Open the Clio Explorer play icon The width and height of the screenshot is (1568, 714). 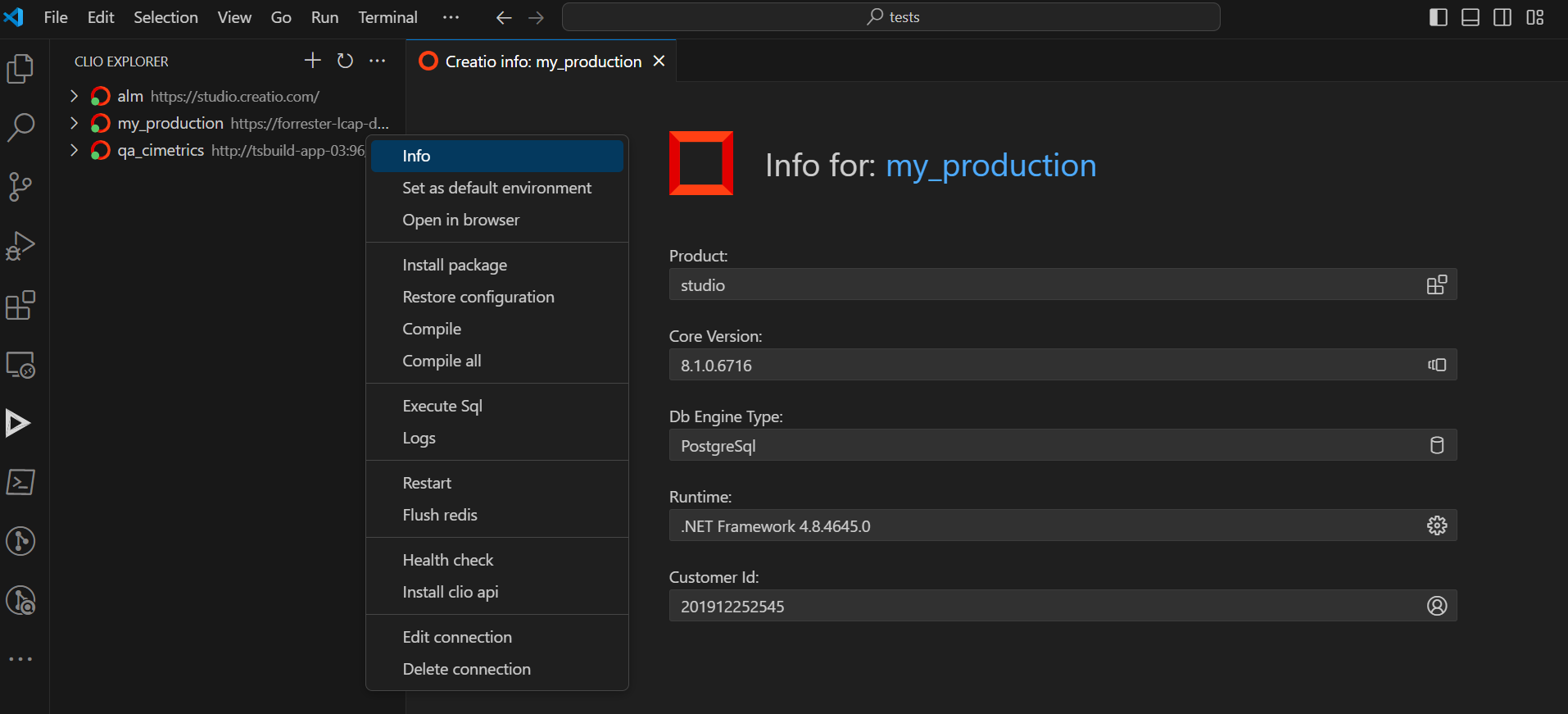(19, 423)
